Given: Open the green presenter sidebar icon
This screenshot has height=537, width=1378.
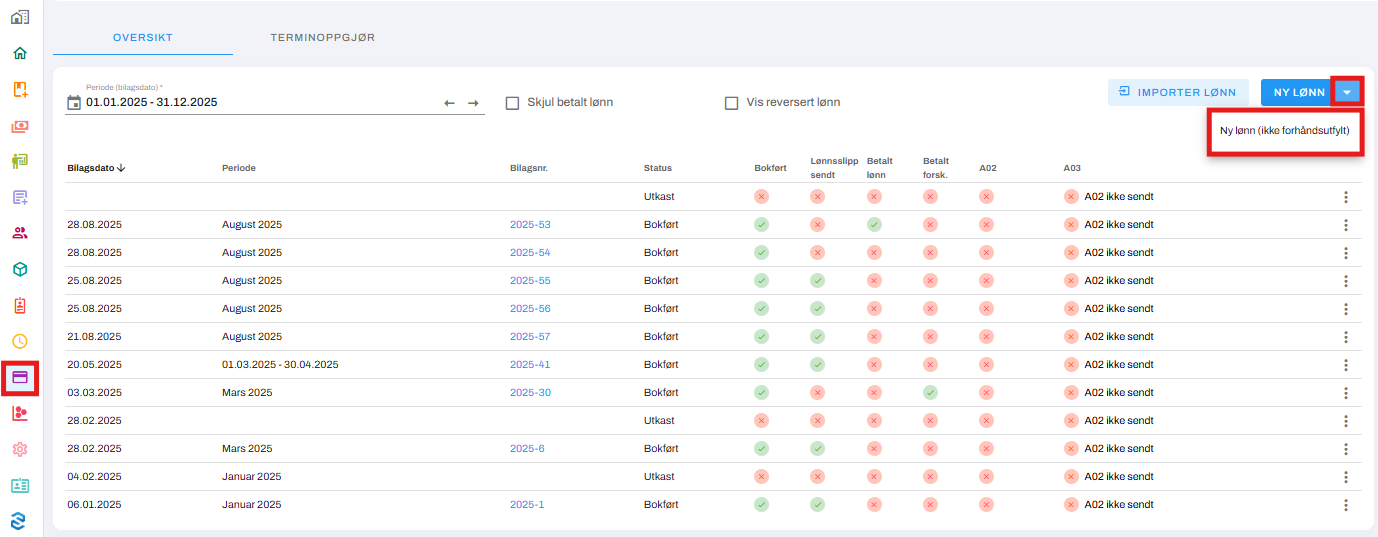Looking at the screenshot, I should (20, 161).
